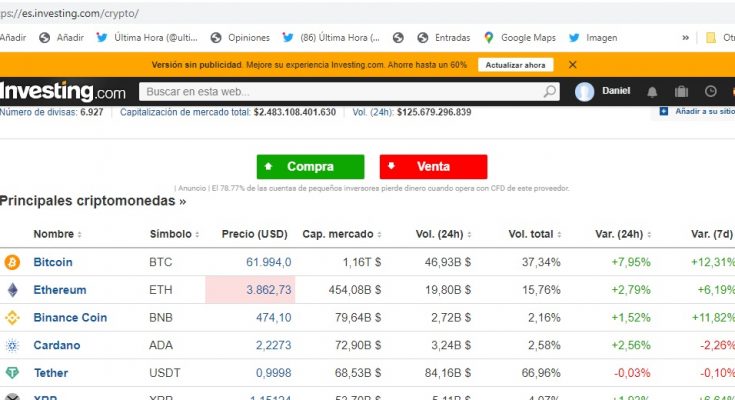The image size is (735, 400).
Task: Open the portfolio briefcase icon
Action: pos(681,91)
